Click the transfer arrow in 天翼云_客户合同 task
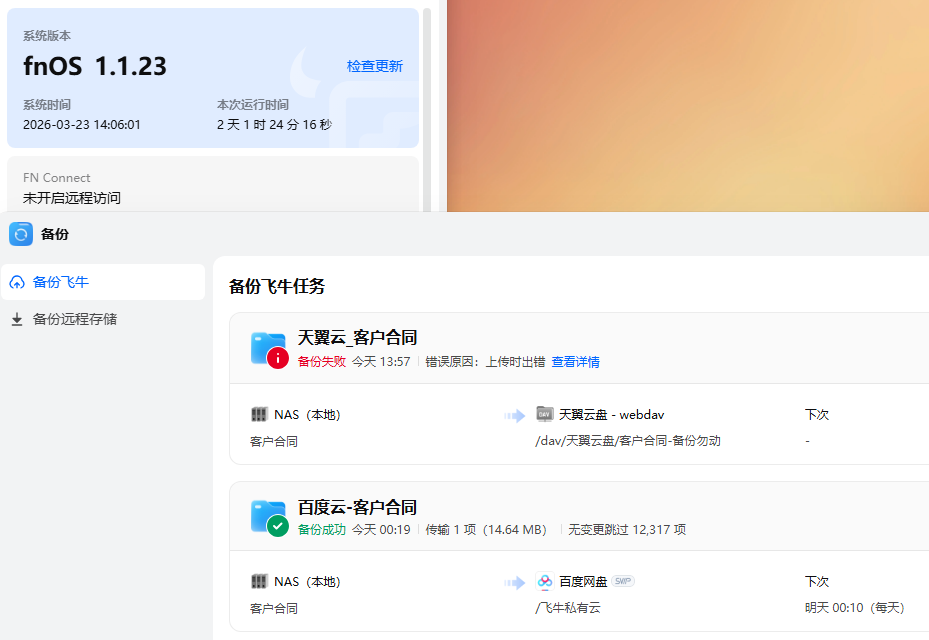The image size is (929, 640). tap(514, 415)
